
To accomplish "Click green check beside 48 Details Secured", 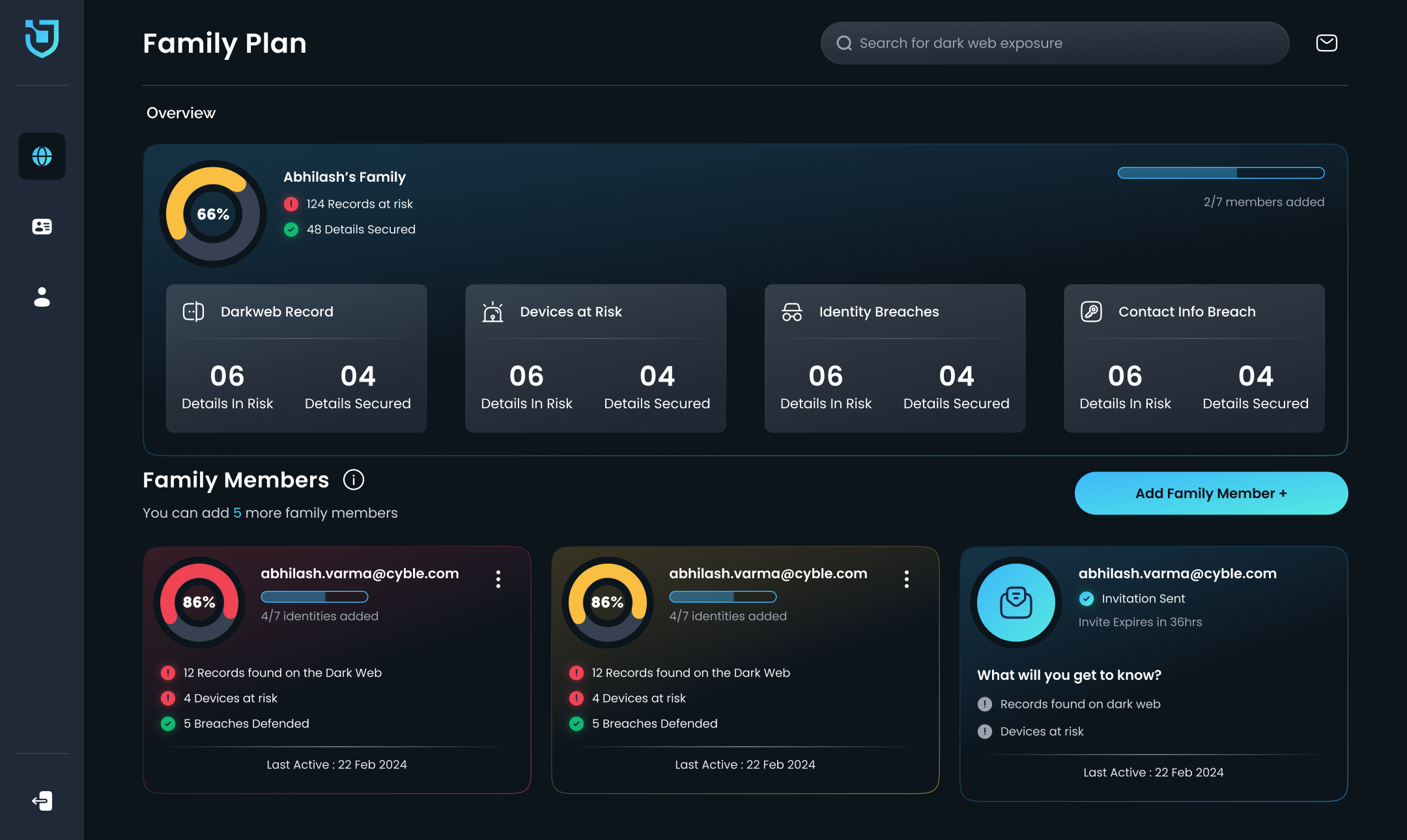I will pos(291,229).
